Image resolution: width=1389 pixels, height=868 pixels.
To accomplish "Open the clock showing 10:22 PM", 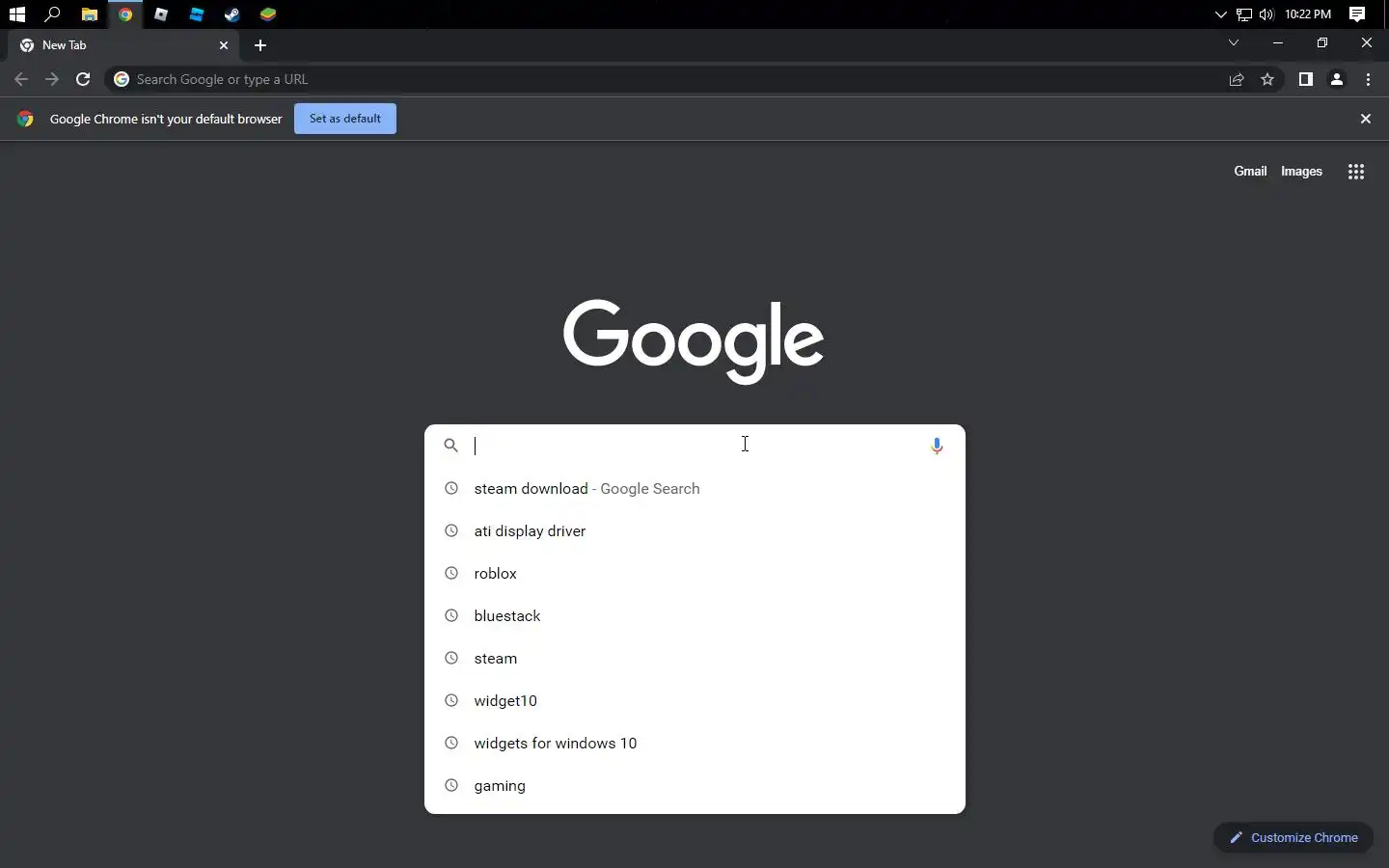I will 1308,14.
